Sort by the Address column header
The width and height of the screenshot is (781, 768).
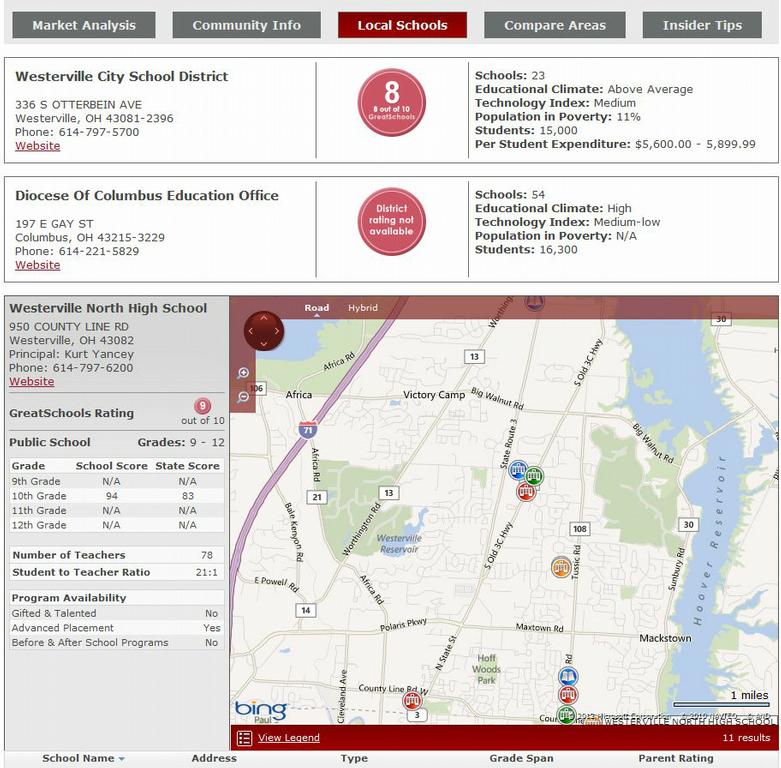(x=214, y=758)
